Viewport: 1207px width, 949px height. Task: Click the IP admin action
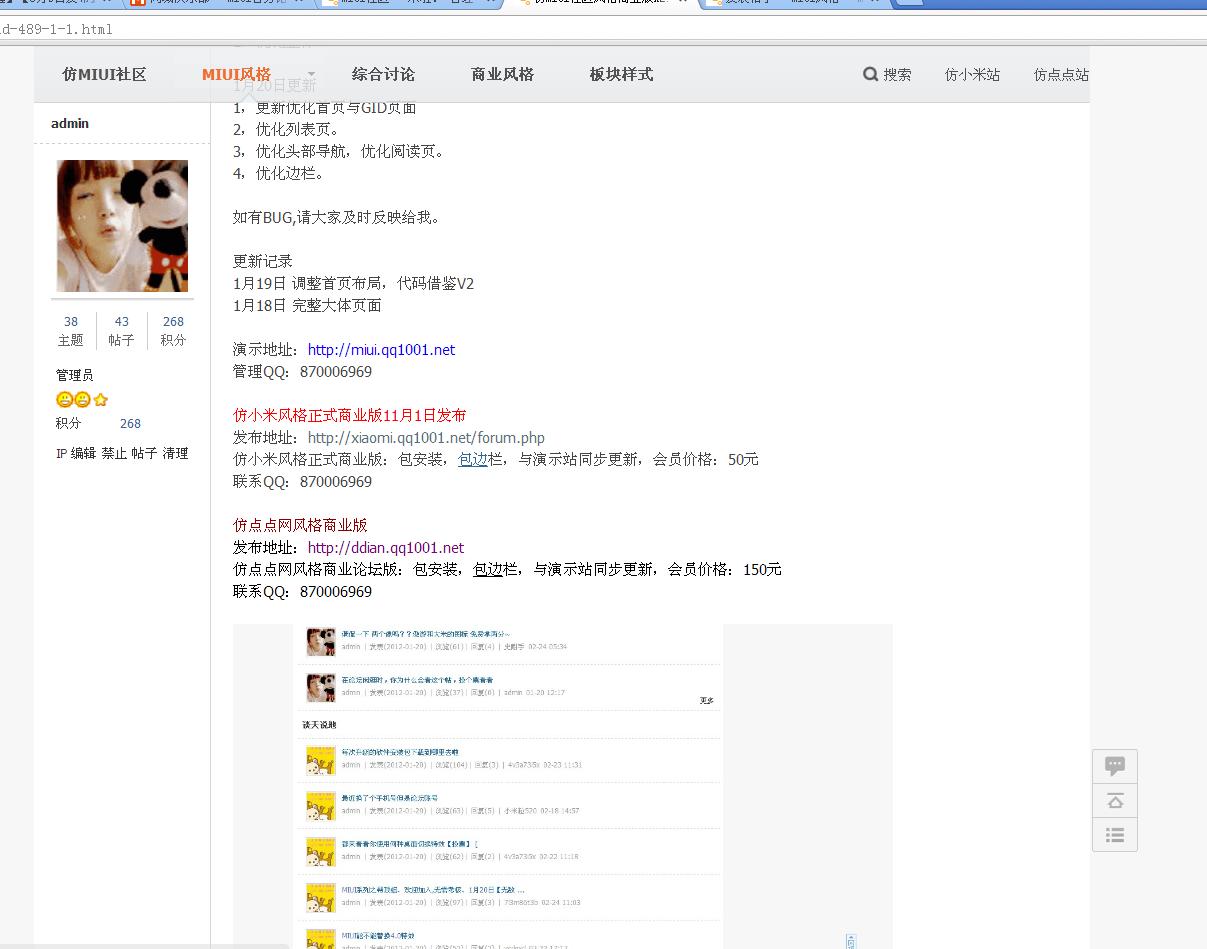click(x=61, y=453)
